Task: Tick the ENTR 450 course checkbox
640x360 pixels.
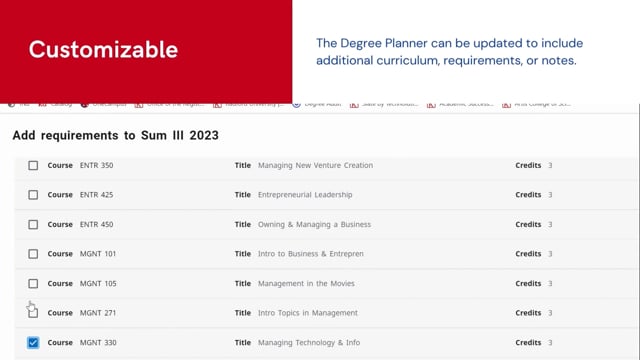Action: pyautogui.click(x=33, y=224)
